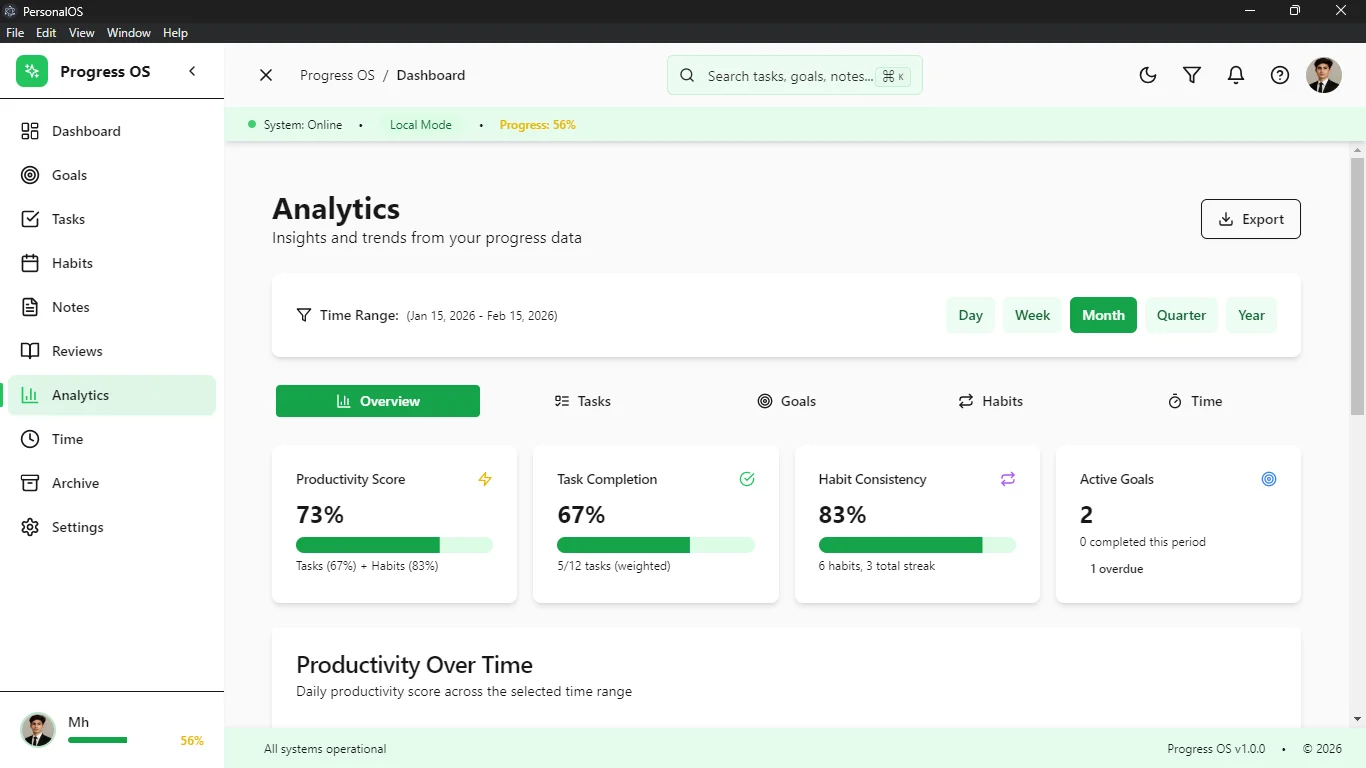The width and height of the screenshot is (1366, 768).
Task: Open the Edit menu
Action: coord(46,33)
